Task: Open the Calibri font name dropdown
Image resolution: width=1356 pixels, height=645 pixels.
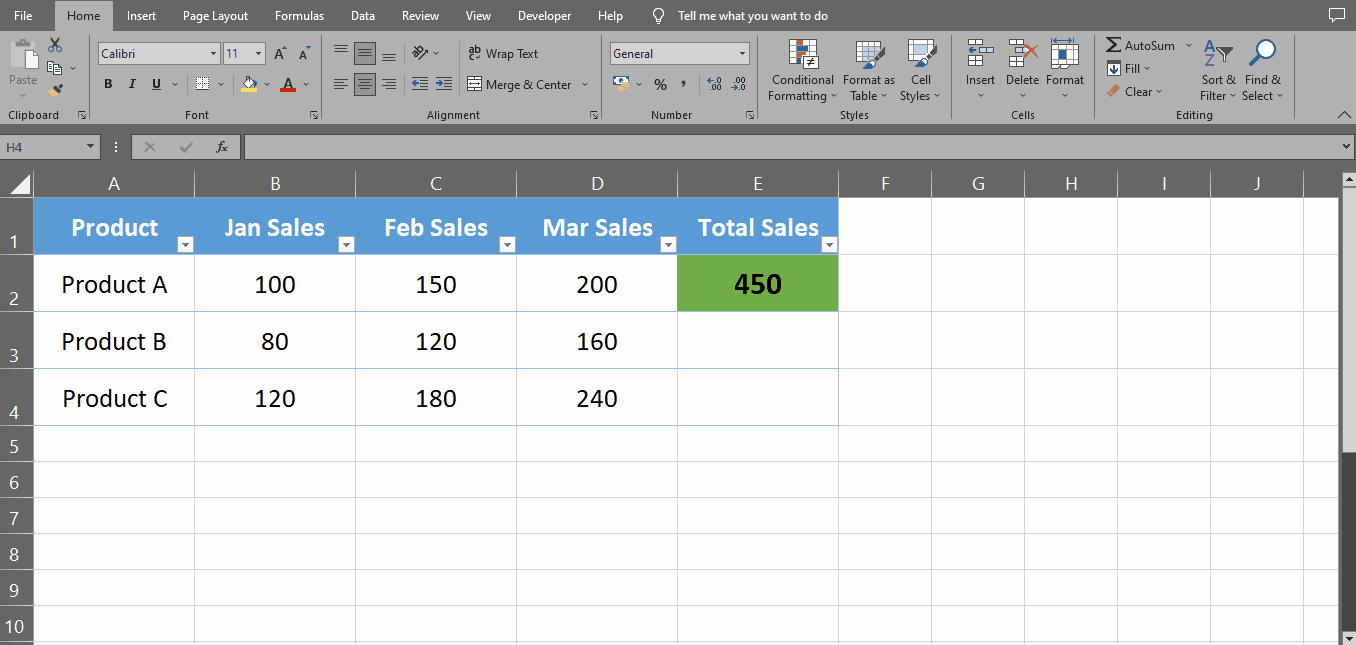Action: (213, 54)
